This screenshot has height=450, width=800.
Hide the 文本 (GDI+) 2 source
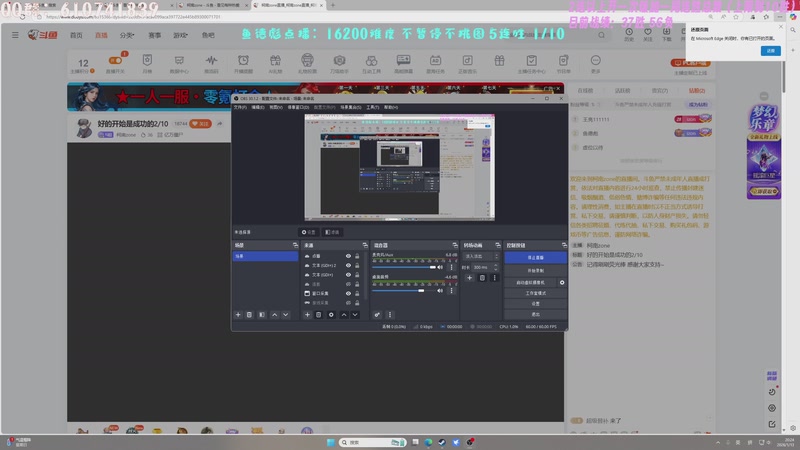pyautogui.click(x=348, y=265)
